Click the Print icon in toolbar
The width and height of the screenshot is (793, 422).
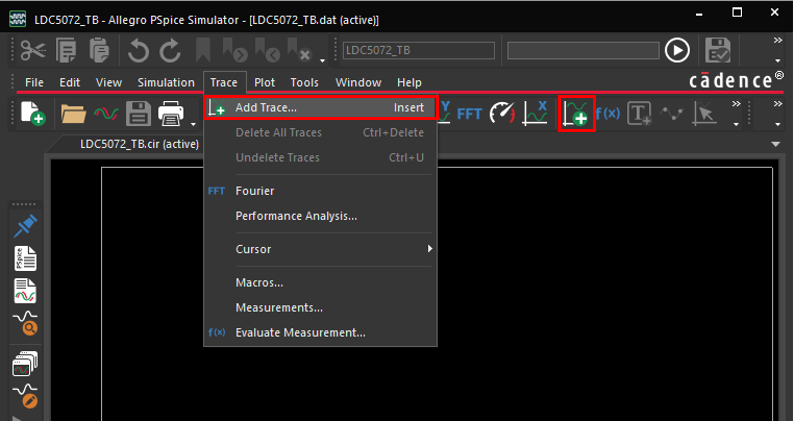(171, 114)
